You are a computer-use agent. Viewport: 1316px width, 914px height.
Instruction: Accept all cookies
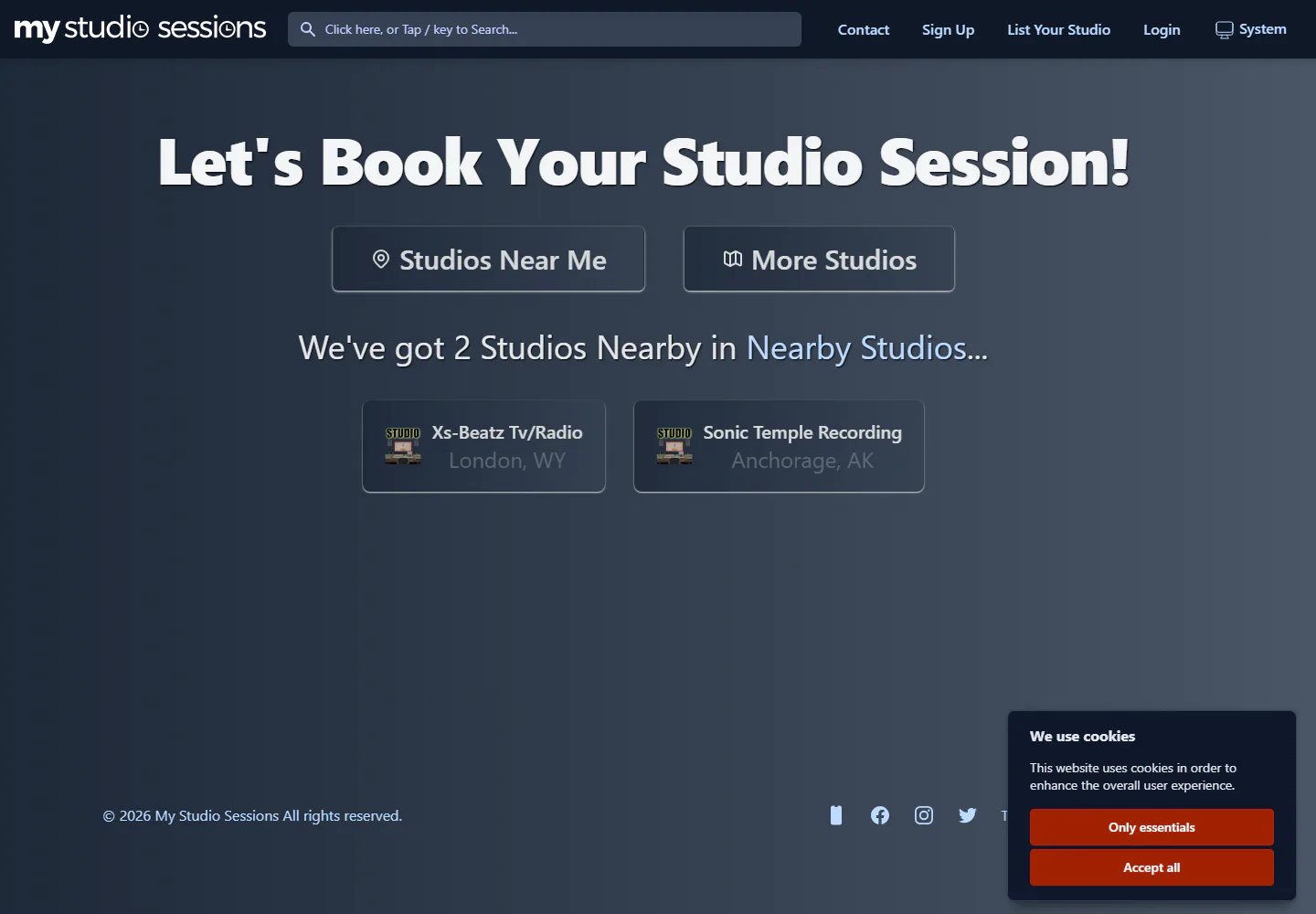[1151, 867]
